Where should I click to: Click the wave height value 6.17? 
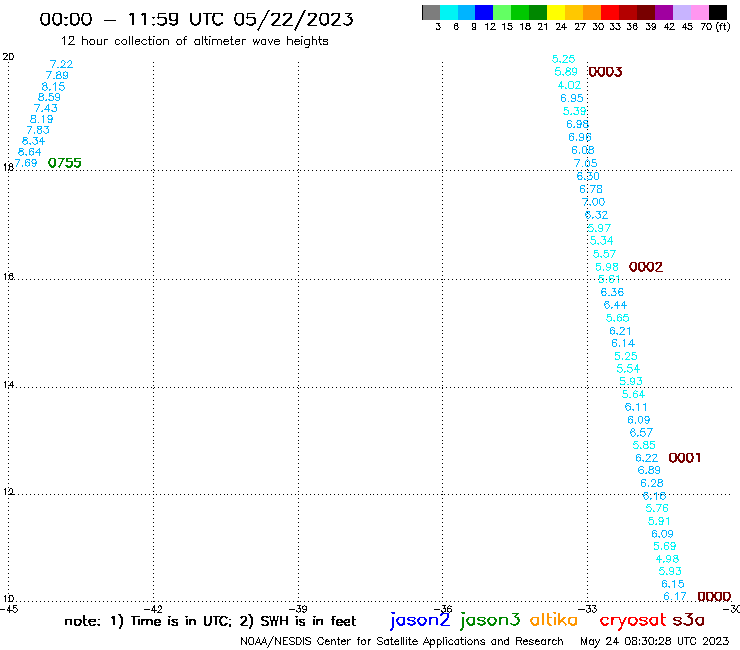click(x=675, y=596)
